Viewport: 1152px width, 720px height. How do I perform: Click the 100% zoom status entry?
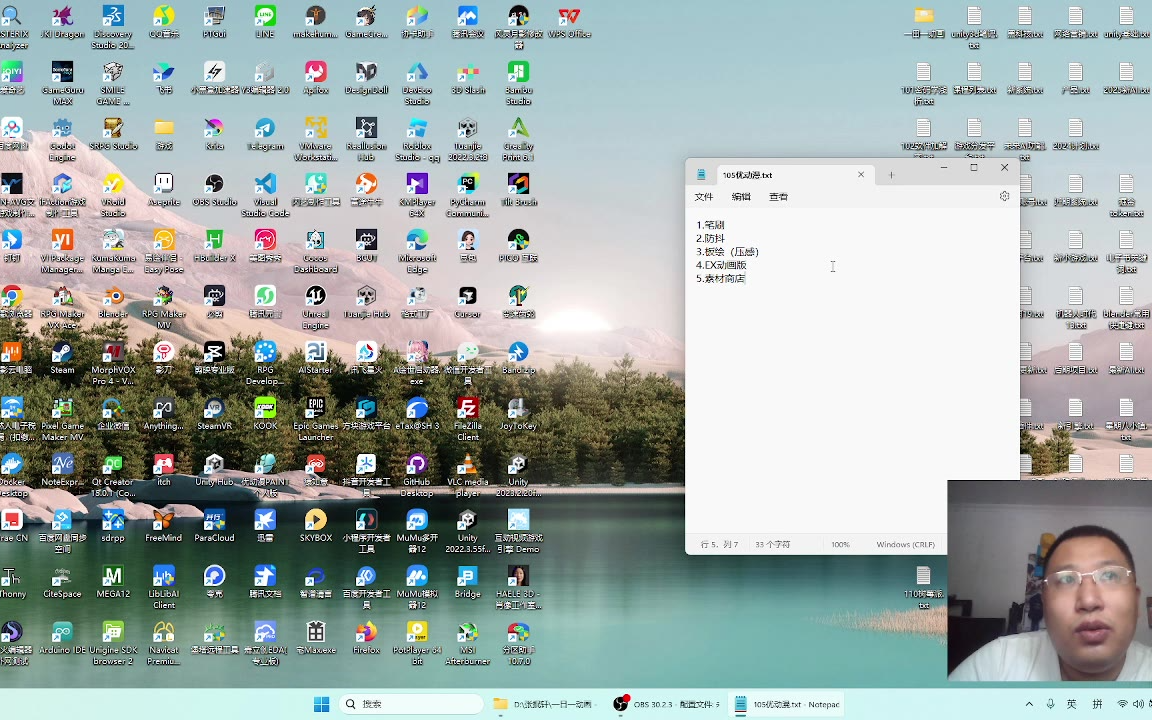pyautogui.click(x=840, y=544)
